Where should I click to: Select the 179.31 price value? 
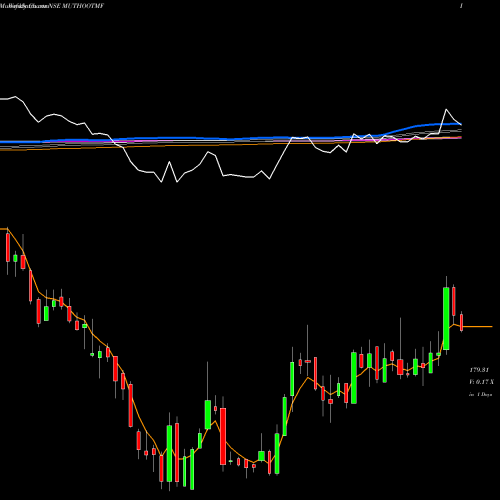[479, 370]
